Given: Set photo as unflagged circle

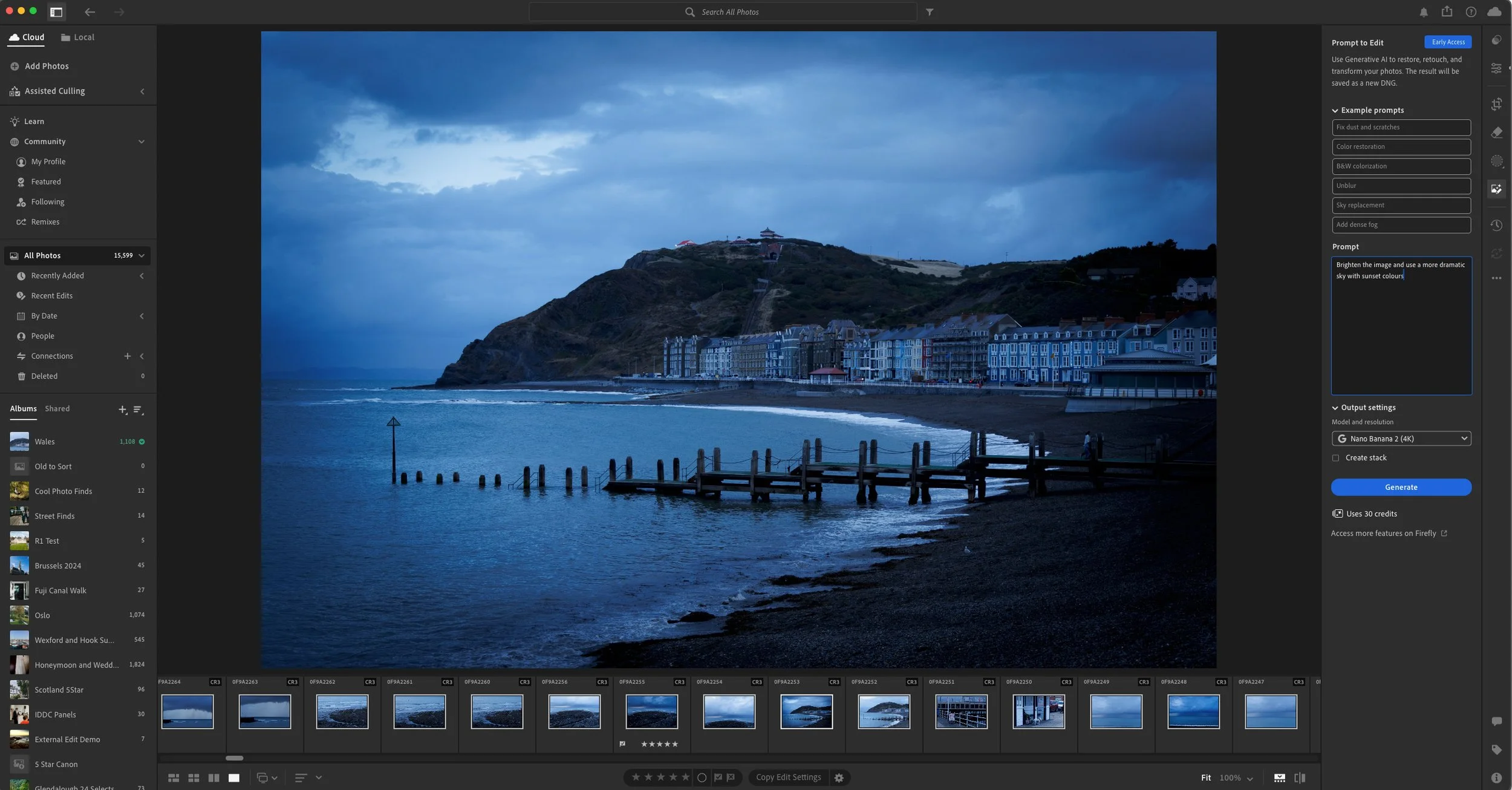Looking at the screenshot, I should (702, 778).
